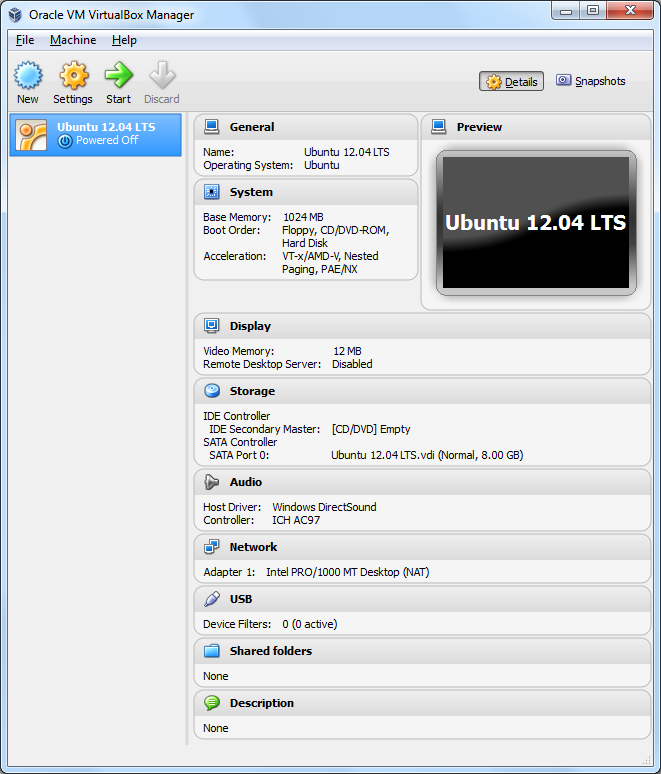Open the Storage section header link
This screenshot has height=774, width=661.
(252, 391)
